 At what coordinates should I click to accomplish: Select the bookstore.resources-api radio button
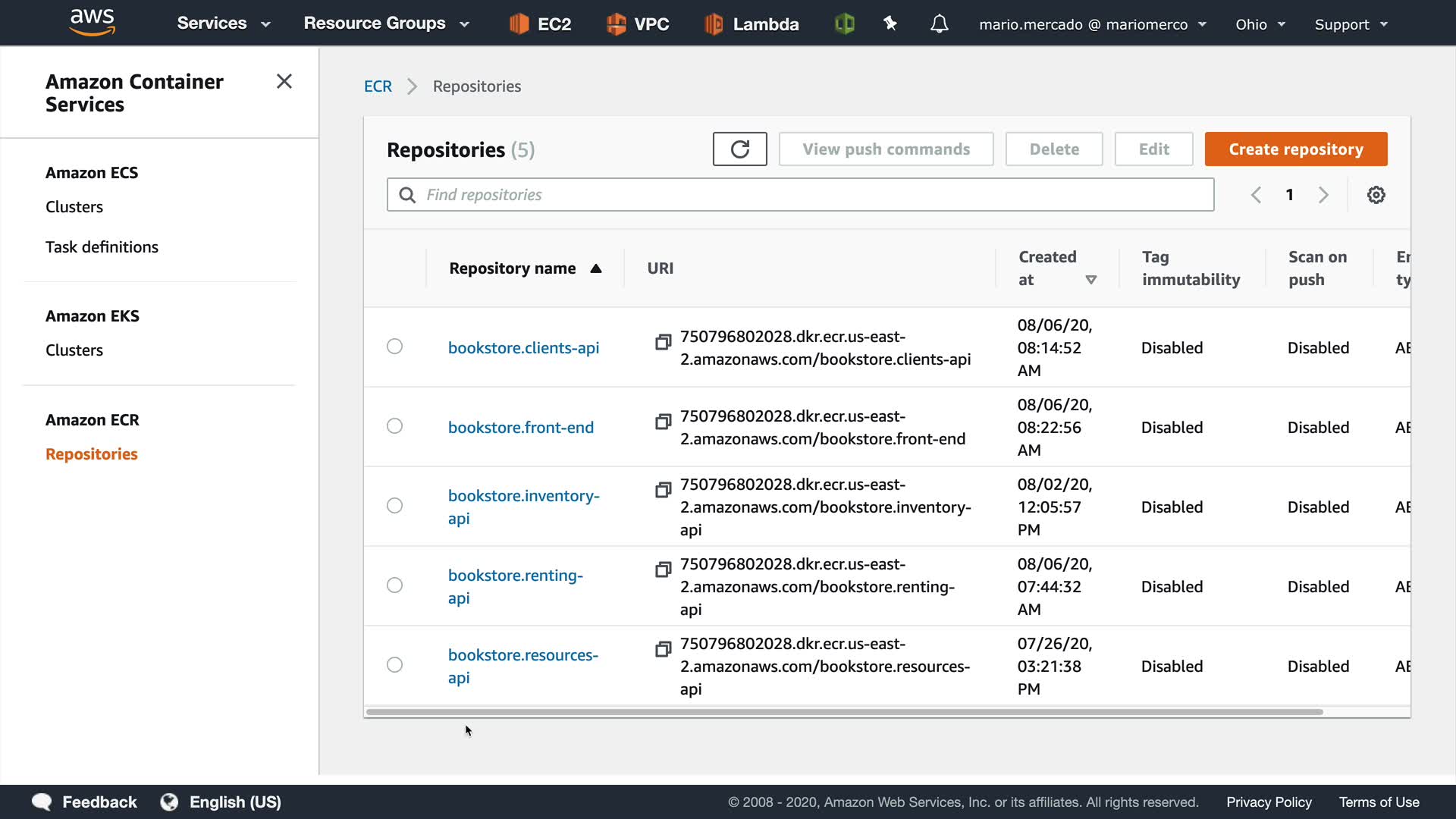(394, 665)
